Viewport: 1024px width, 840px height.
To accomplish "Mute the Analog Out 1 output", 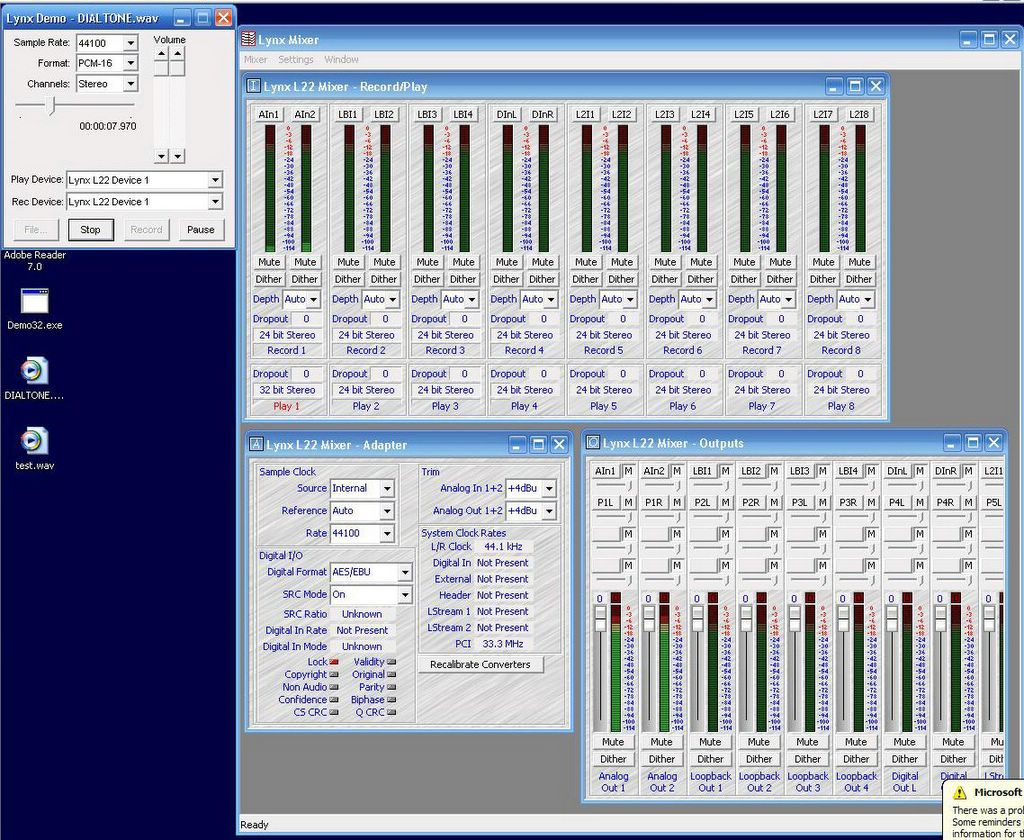I will (x=613, y=742).
